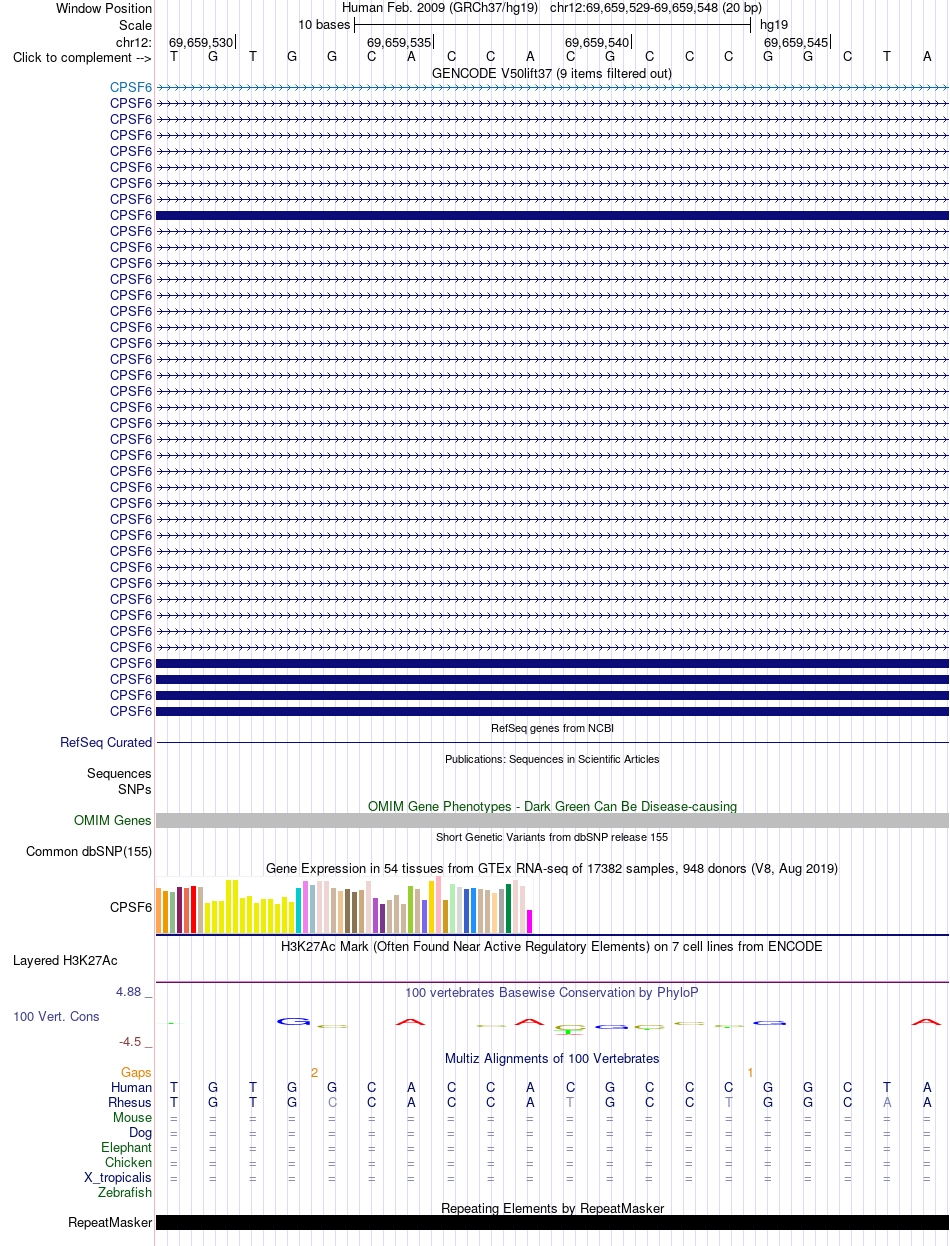
Task: Click the Sequences track label
Action: click(x=119, y=774)
